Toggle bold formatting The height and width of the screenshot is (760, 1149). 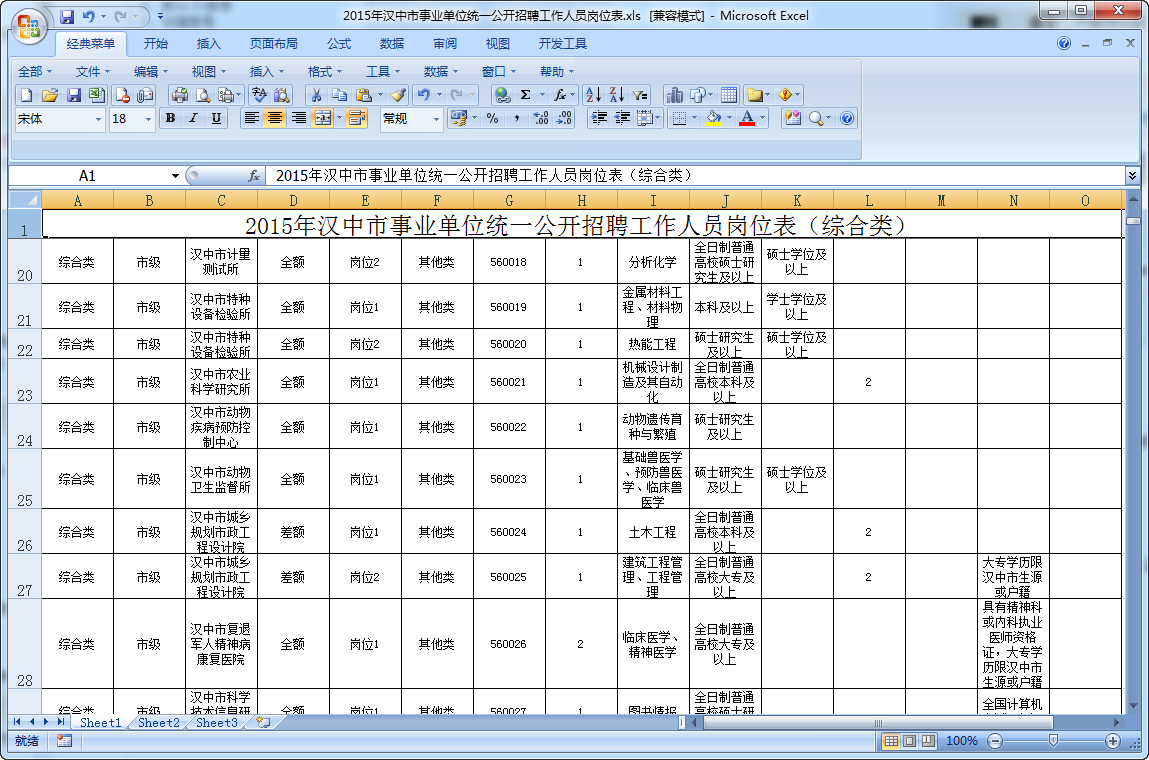pos(168,118)
